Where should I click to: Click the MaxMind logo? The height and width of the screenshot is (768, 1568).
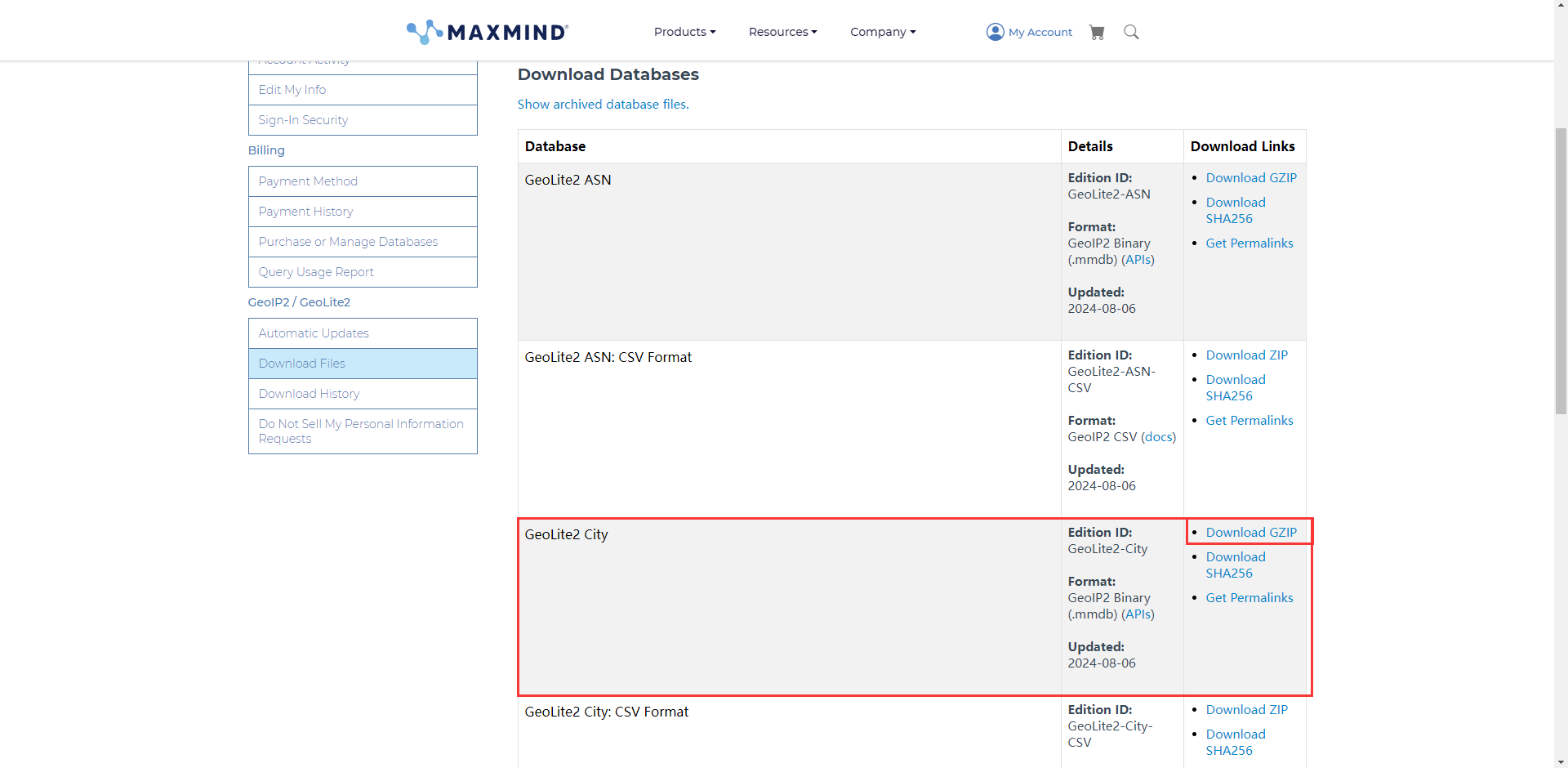(488, 32)
